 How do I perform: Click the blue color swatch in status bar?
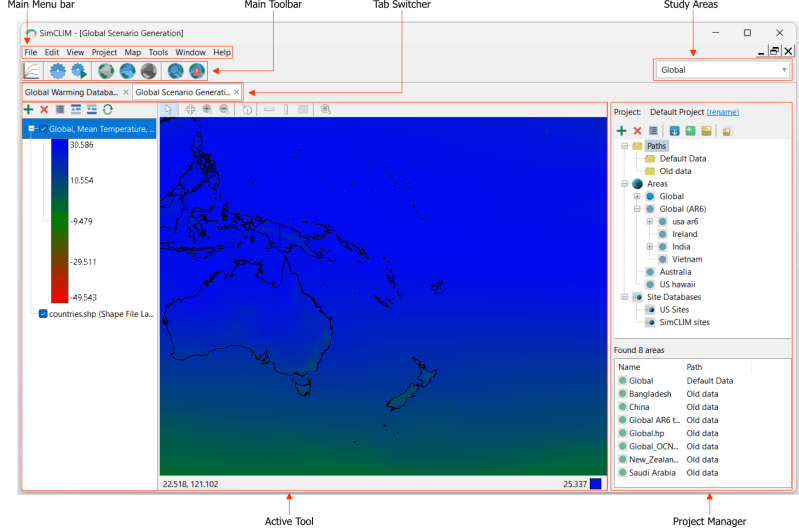(595, 484)
